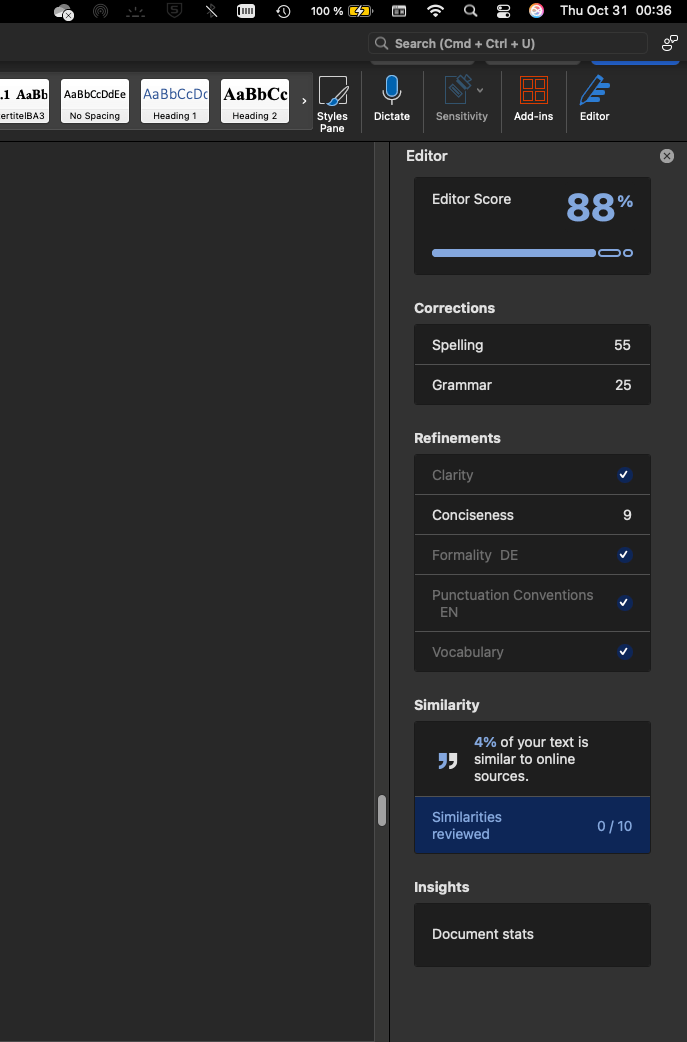Start Dictate with the microphone icon
The height and width of the screenshot is (1042, 687).
tap(392, 98)
